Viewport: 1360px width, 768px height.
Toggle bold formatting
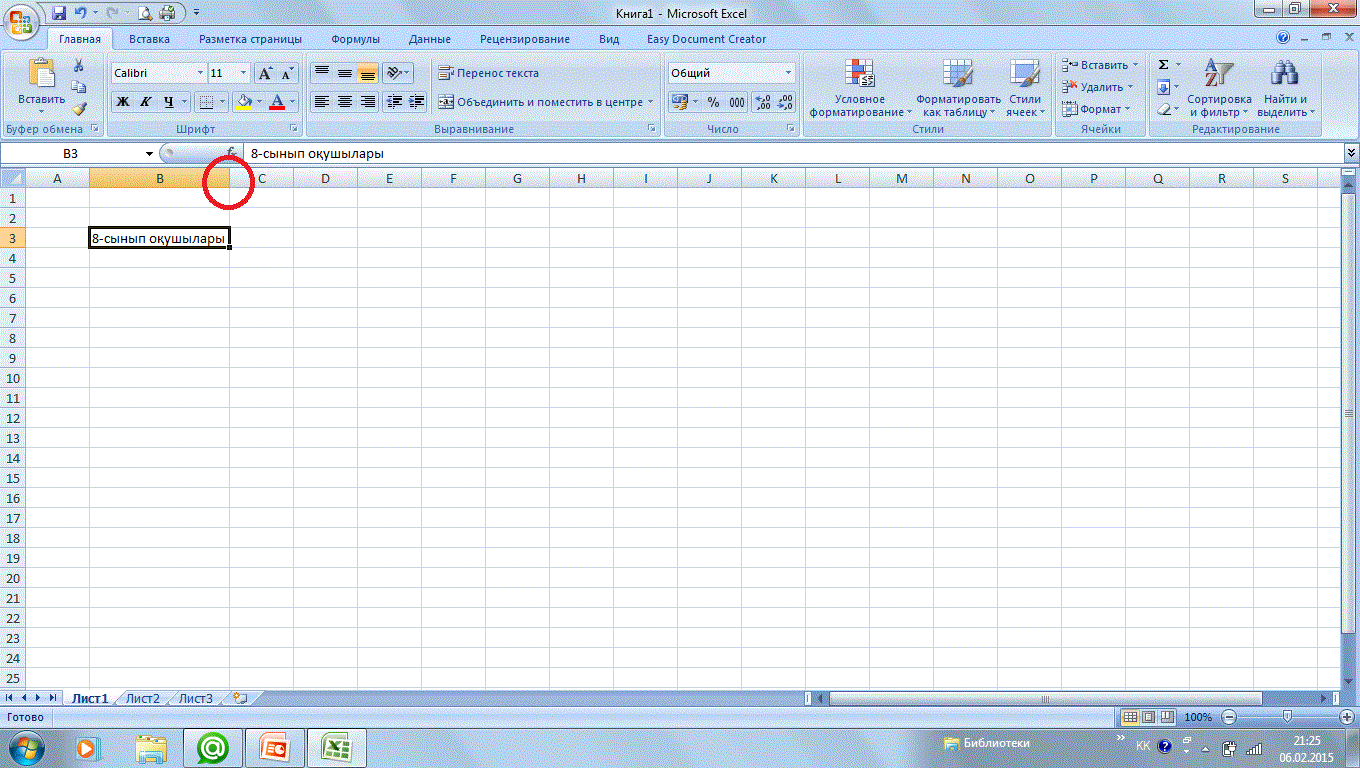pos(123,102)
